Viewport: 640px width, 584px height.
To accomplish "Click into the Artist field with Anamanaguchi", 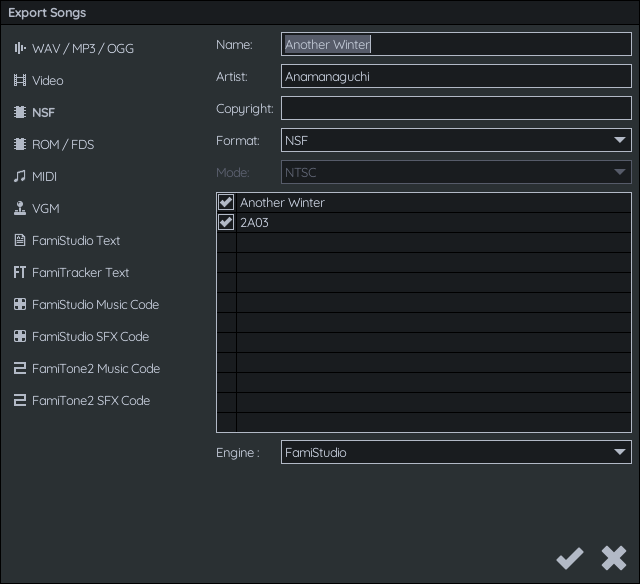I will click(x=456, y=76).
